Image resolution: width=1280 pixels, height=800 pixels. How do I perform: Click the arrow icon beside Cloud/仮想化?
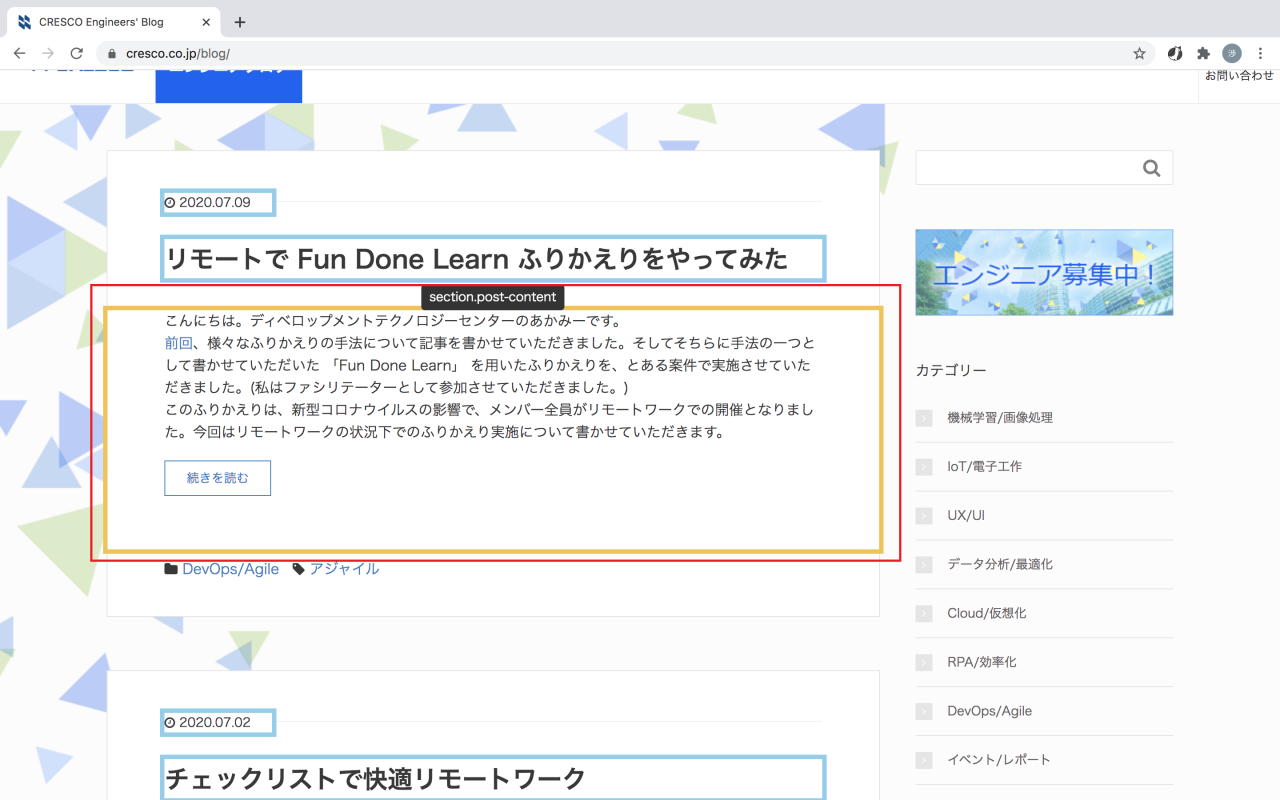(924, 614)
